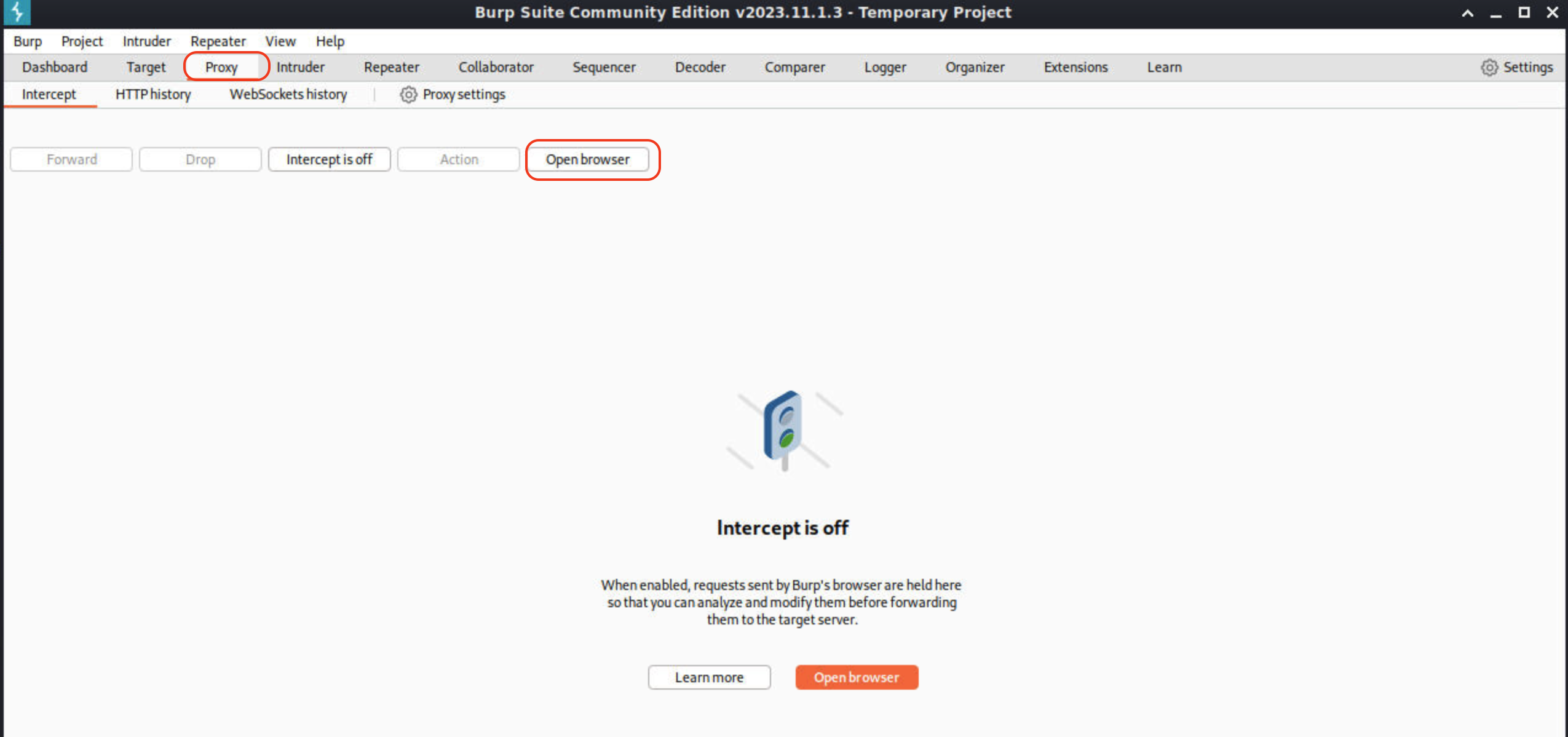
Task: Click the Settings gear icon
Action: (1489, 67)
